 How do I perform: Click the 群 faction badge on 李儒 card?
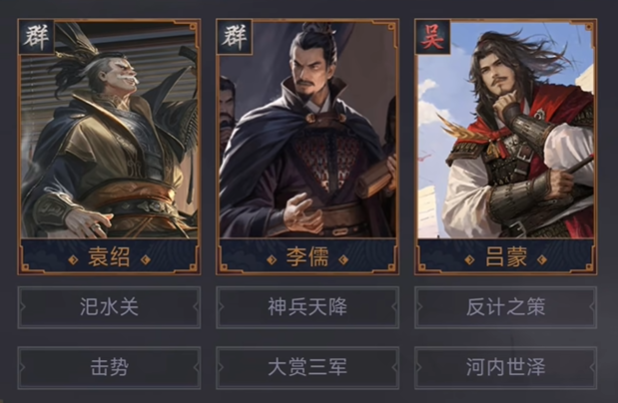pyautogui.click(x=235, y=37)
